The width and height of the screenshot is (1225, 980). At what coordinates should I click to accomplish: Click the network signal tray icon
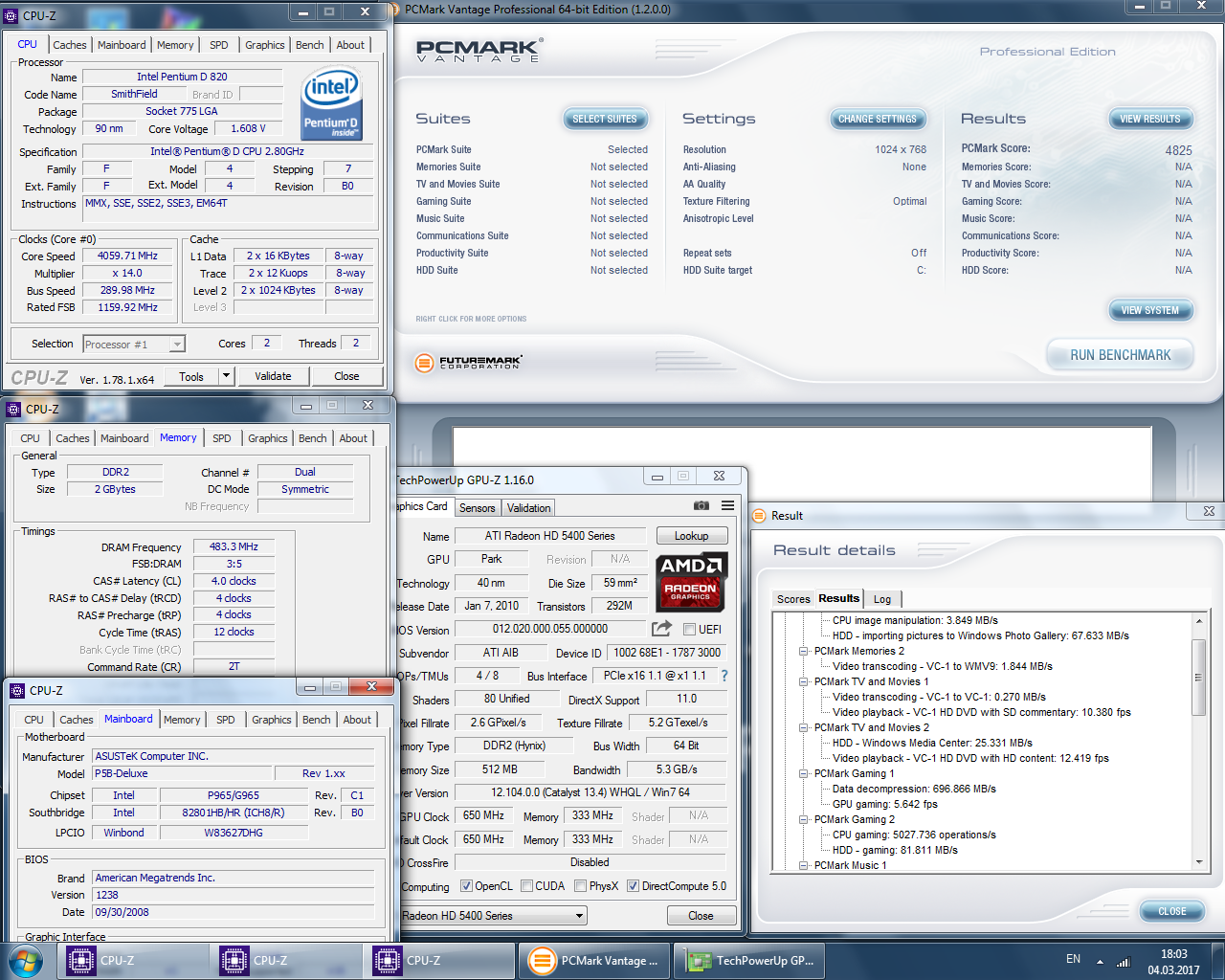[x=1124, y=962]
